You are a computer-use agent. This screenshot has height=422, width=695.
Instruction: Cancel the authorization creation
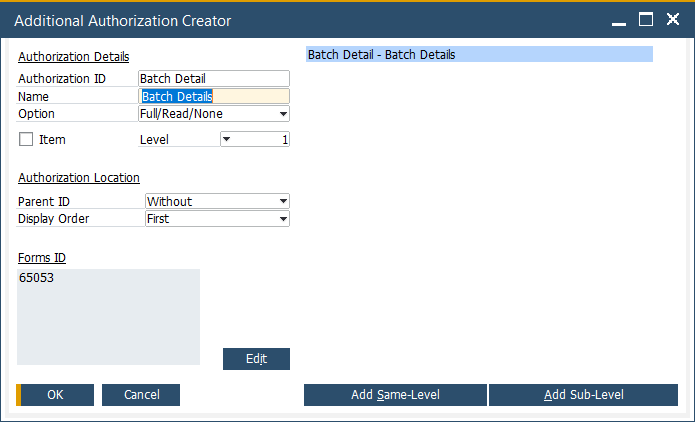click(x=141, y=395)
